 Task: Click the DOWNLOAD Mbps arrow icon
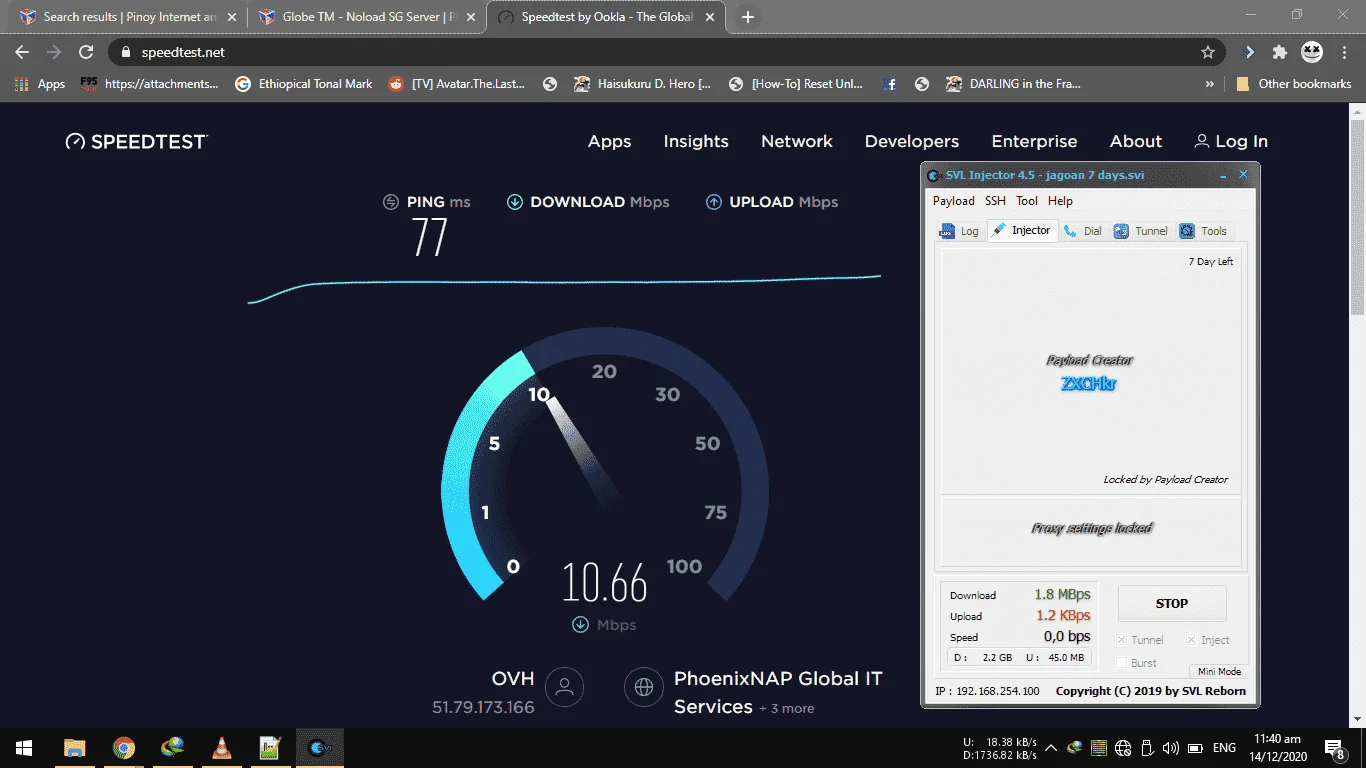(515, 202)
